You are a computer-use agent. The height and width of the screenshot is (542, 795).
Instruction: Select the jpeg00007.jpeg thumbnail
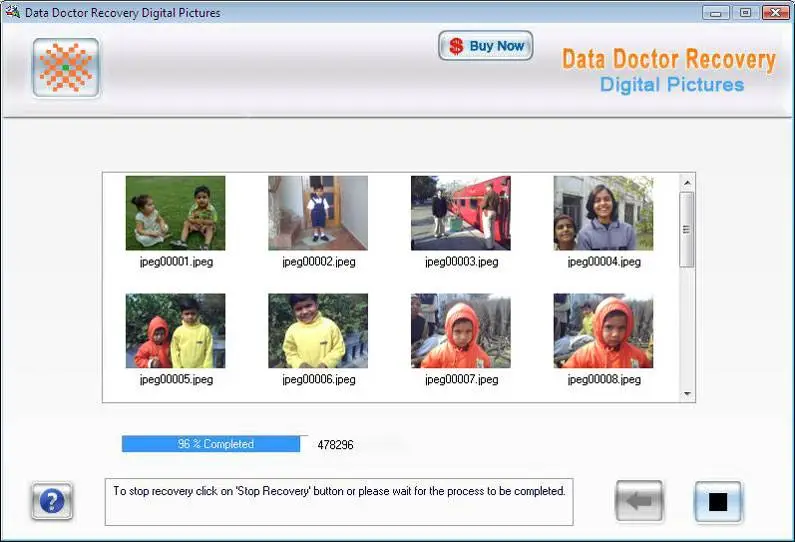coord(461,331)
